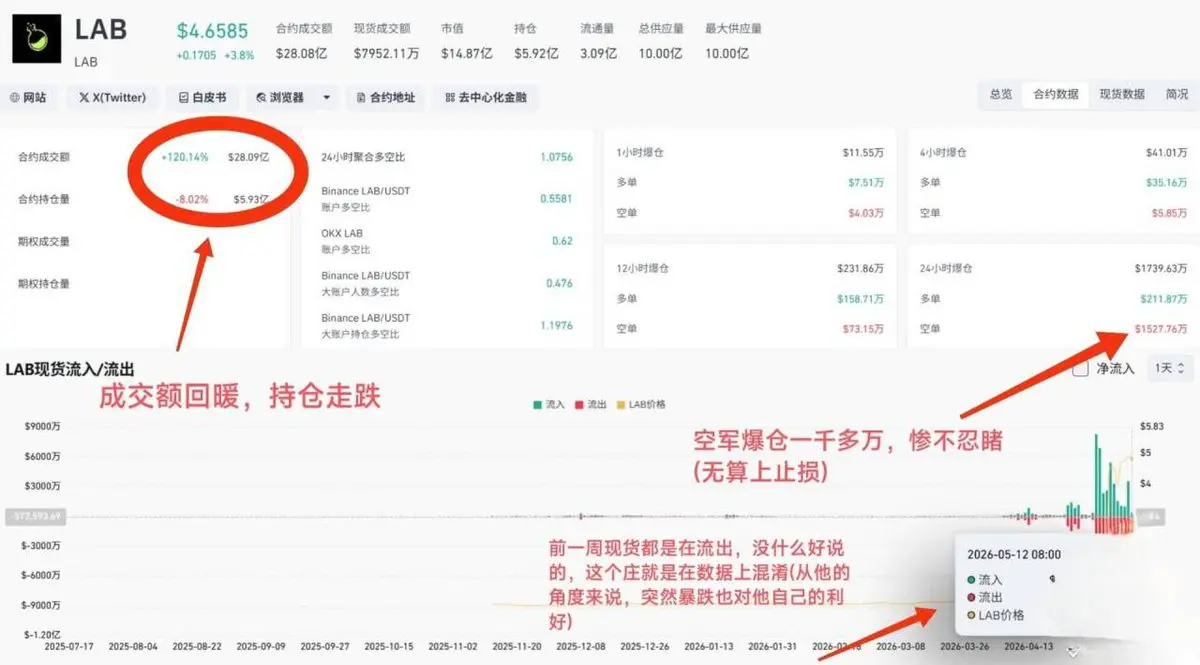This screenshot has height=665, width=1200.
Task: Open the 去中心化金融 DeFi link
Action: tap(486, 97)
